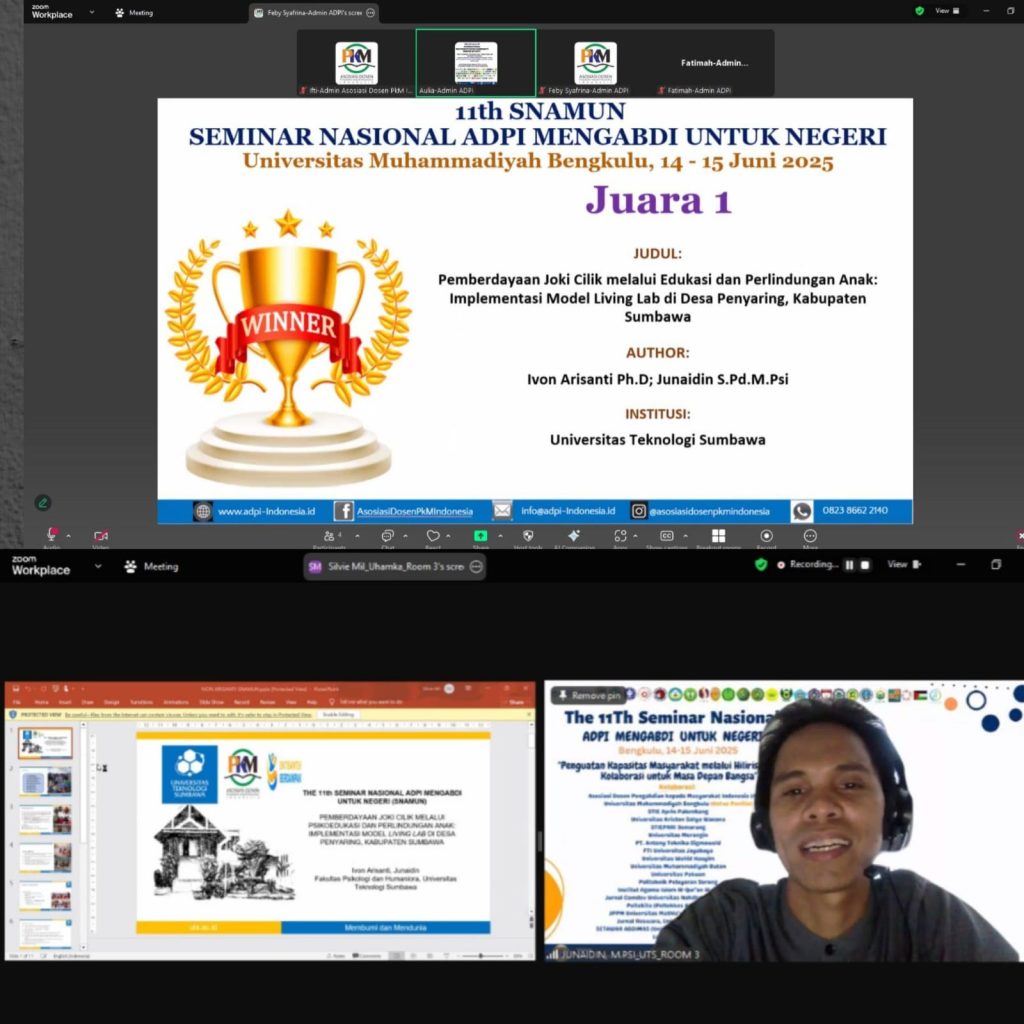The height and width of the screenshot is (1024, 1024).
Task: Expand the Participants options caret
Action: [x=357, y=536]
